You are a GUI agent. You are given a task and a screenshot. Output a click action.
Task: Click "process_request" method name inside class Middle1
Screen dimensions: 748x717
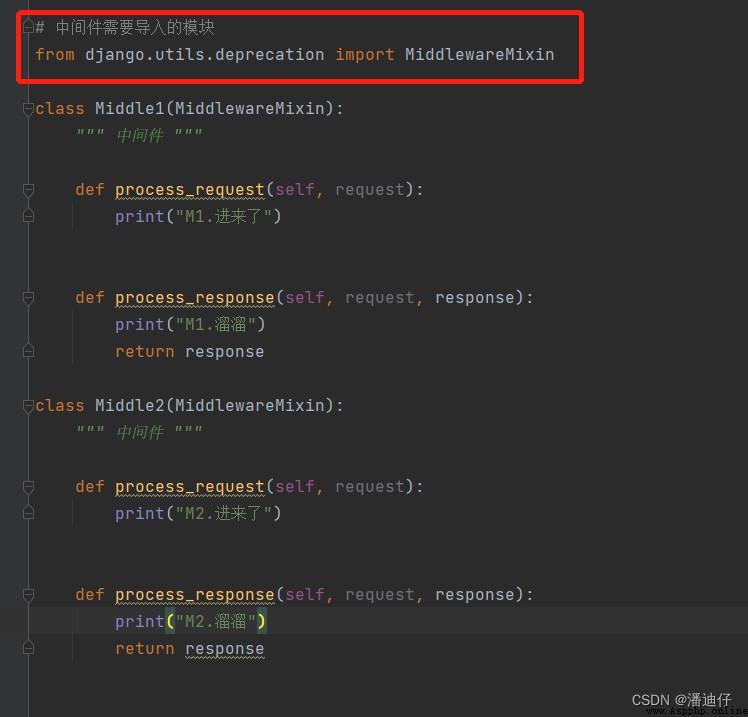click(x=190, y=190)
